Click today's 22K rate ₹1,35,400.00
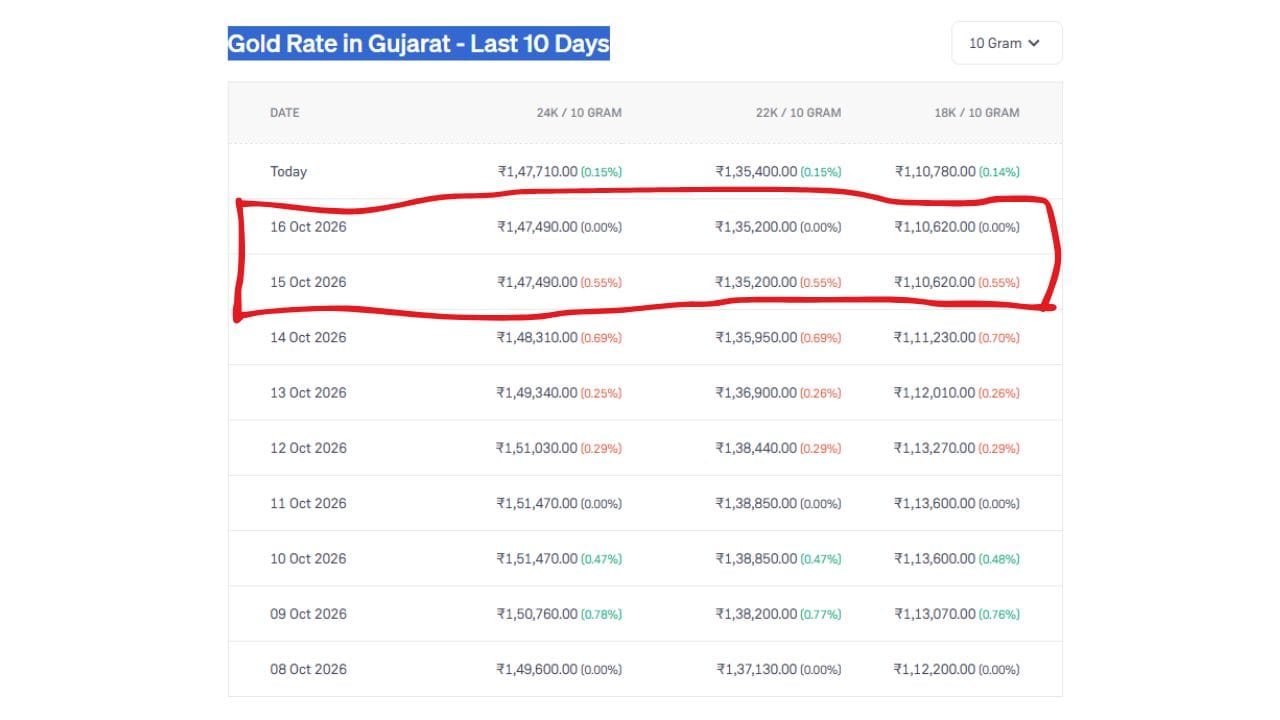 click(x=756, y=172)
